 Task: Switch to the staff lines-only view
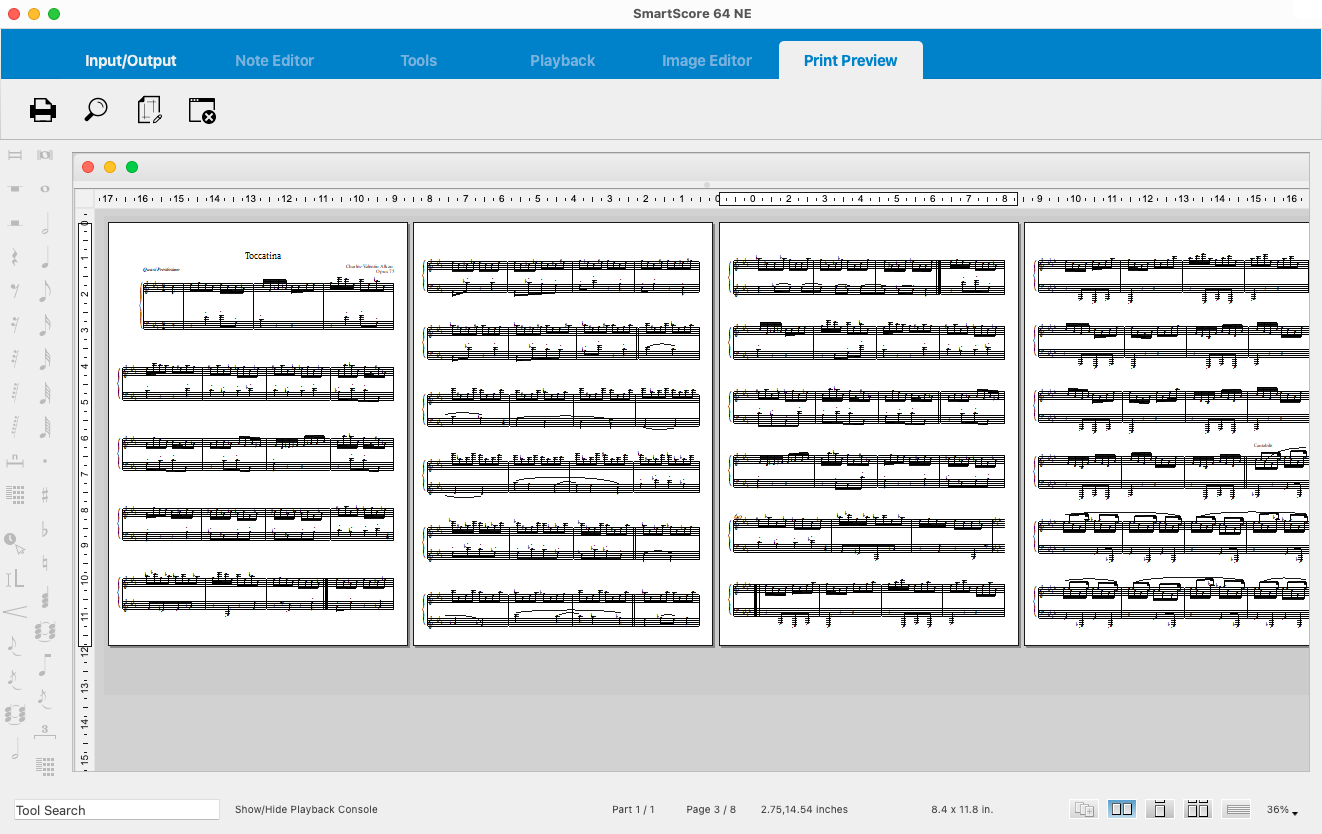1237,809
